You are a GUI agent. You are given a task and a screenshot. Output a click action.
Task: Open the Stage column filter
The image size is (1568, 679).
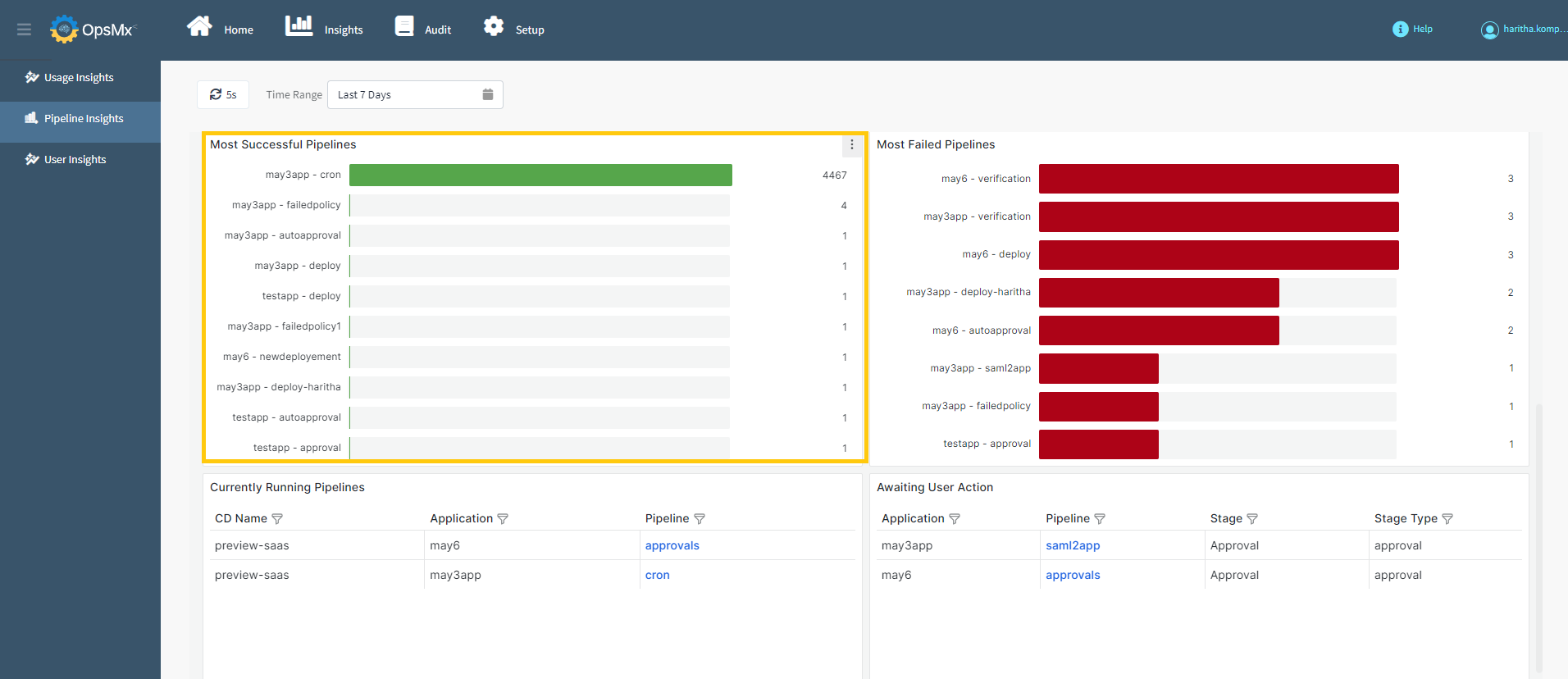click(1252, 519)
